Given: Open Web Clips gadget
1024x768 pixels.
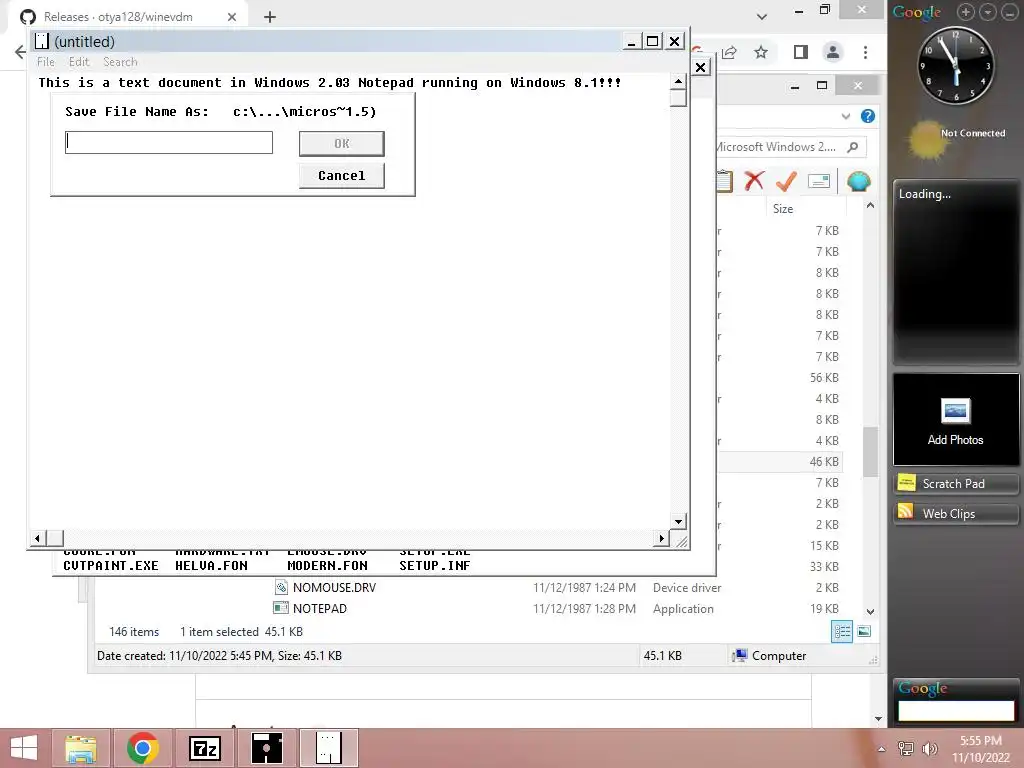Looking at the screenshot, I should pos(955,514).
